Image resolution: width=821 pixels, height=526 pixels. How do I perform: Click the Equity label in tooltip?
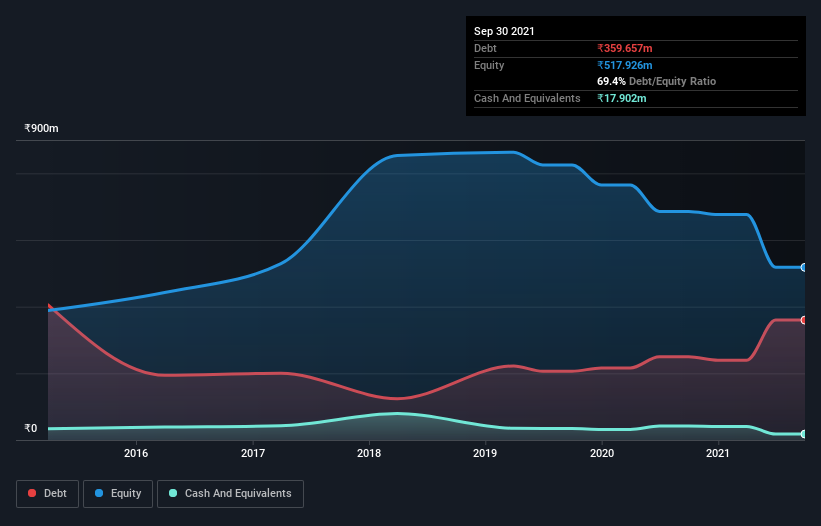click(x=489, y=65)
